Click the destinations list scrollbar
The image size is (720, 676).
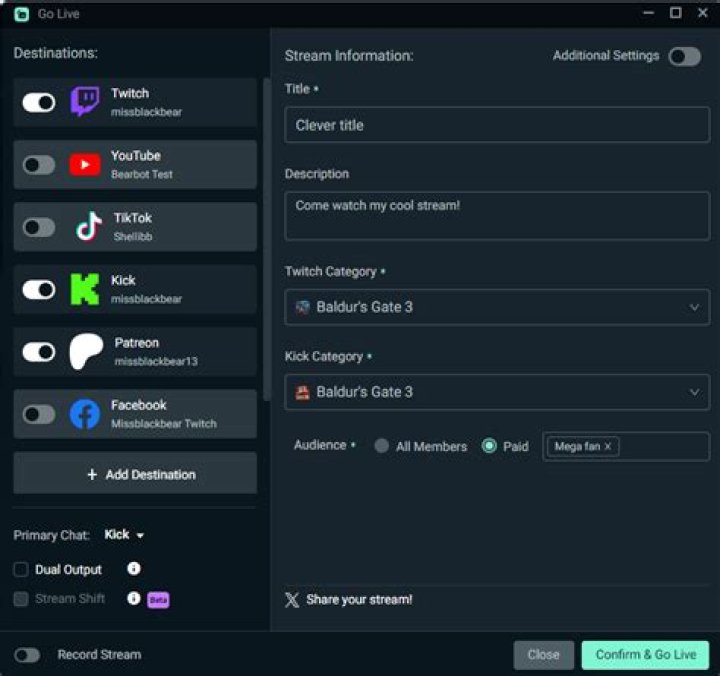tap(267, 239)
